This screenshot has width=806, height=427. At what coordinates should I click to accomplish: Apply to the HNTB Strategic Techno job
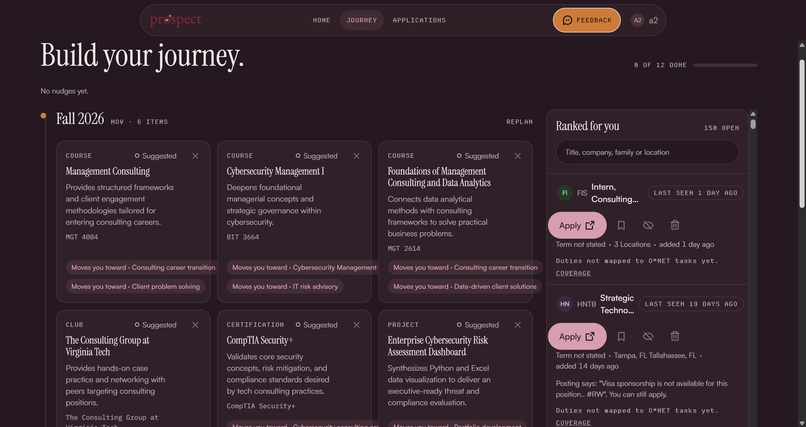point(577,337)
